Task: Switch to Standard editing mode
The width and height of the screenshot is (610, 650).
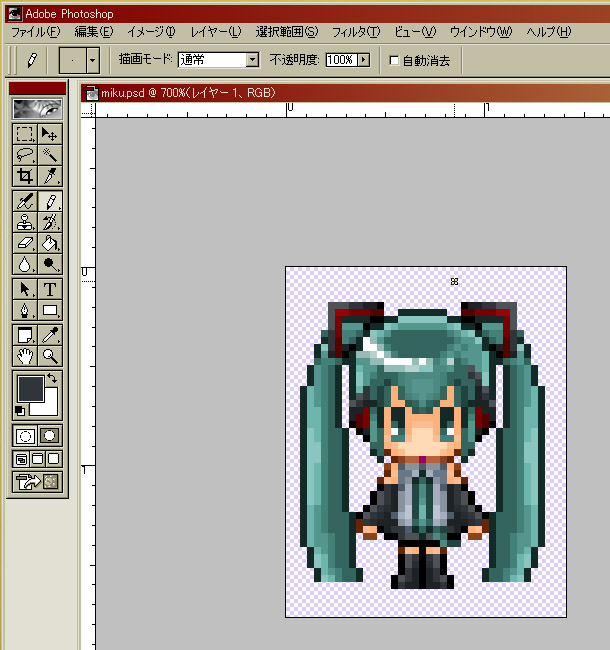Action: [x=25, y=436]
